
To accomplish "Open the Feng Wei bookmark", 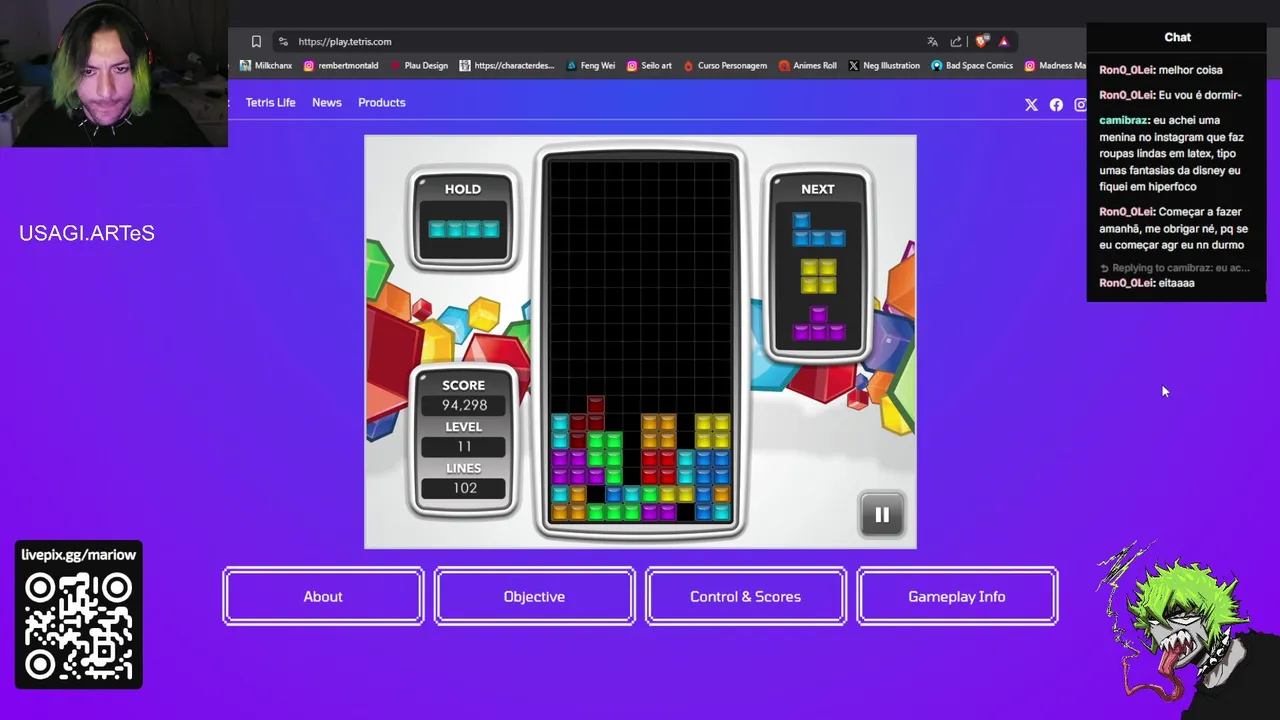I will click(590, 65).
